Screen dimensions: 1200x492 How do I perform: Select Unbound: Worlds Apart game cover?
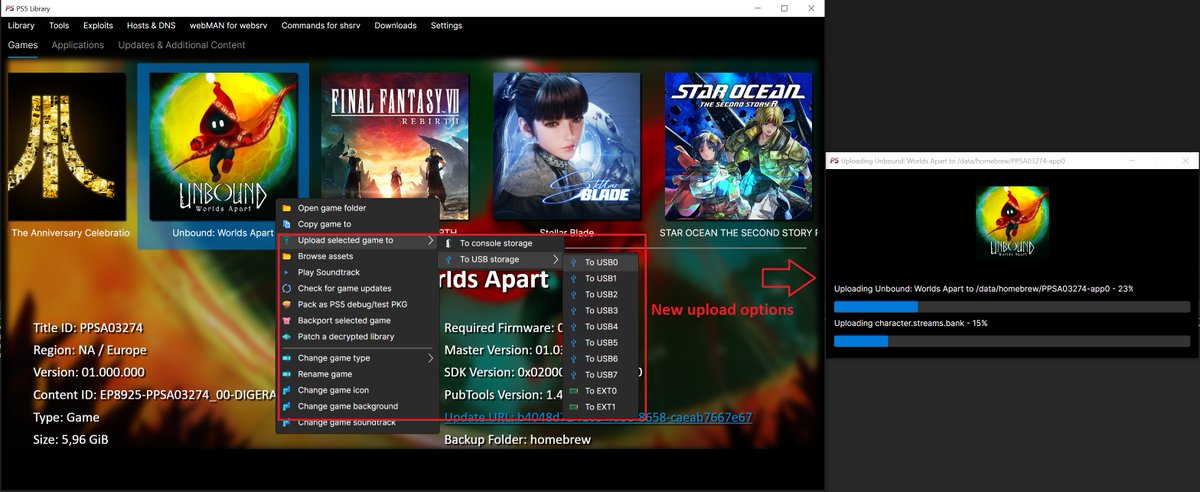click(223, 147)
